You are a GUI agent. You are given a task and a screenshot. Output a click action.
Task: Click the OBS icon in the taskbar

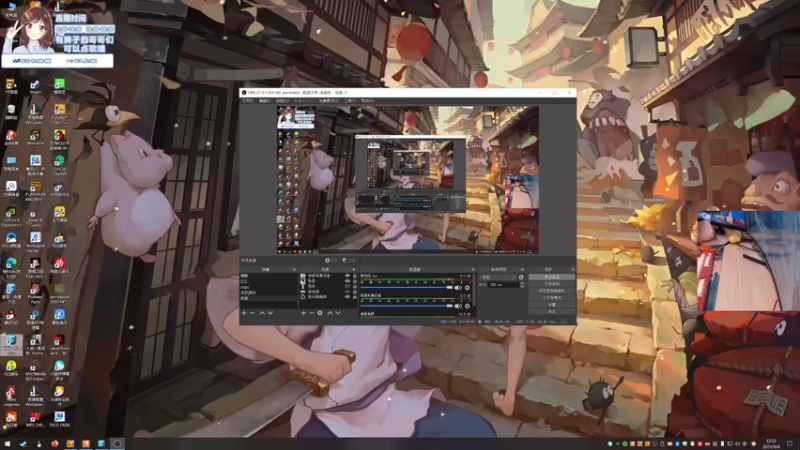(x=117, y=443)
